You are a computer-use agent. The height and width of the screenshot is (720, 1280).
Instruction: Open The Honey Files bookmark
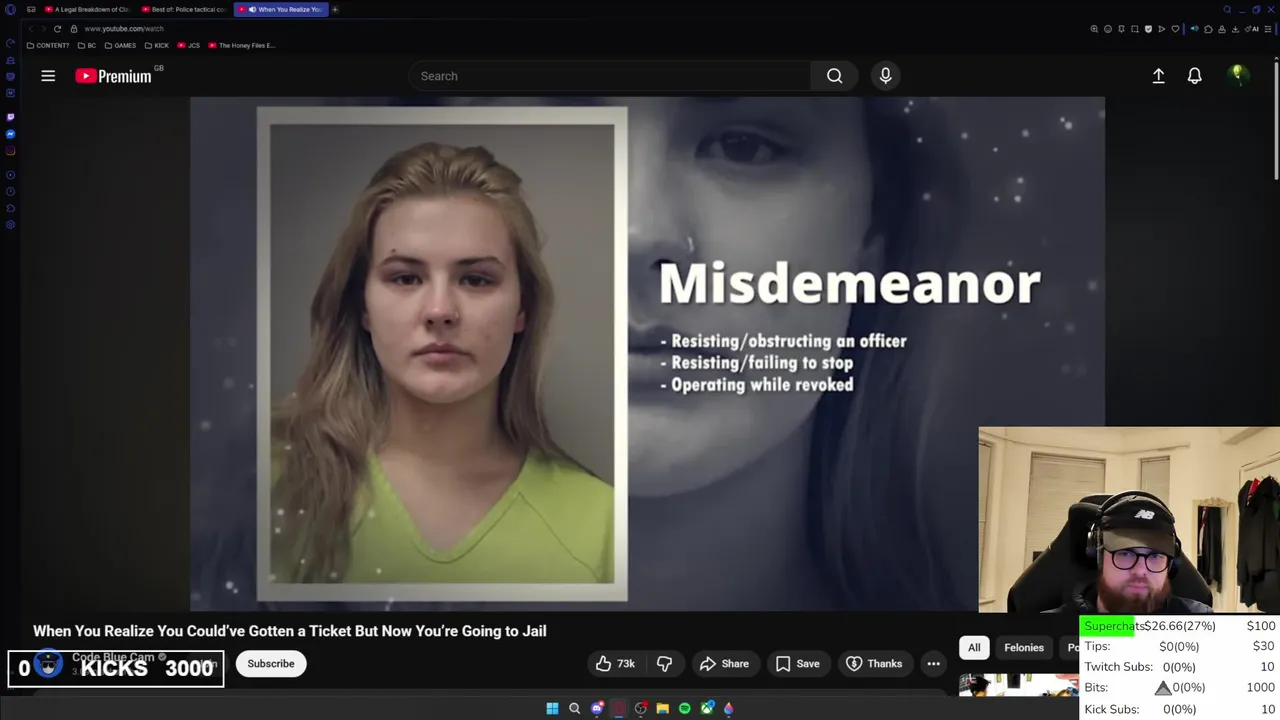click(241, 45)
